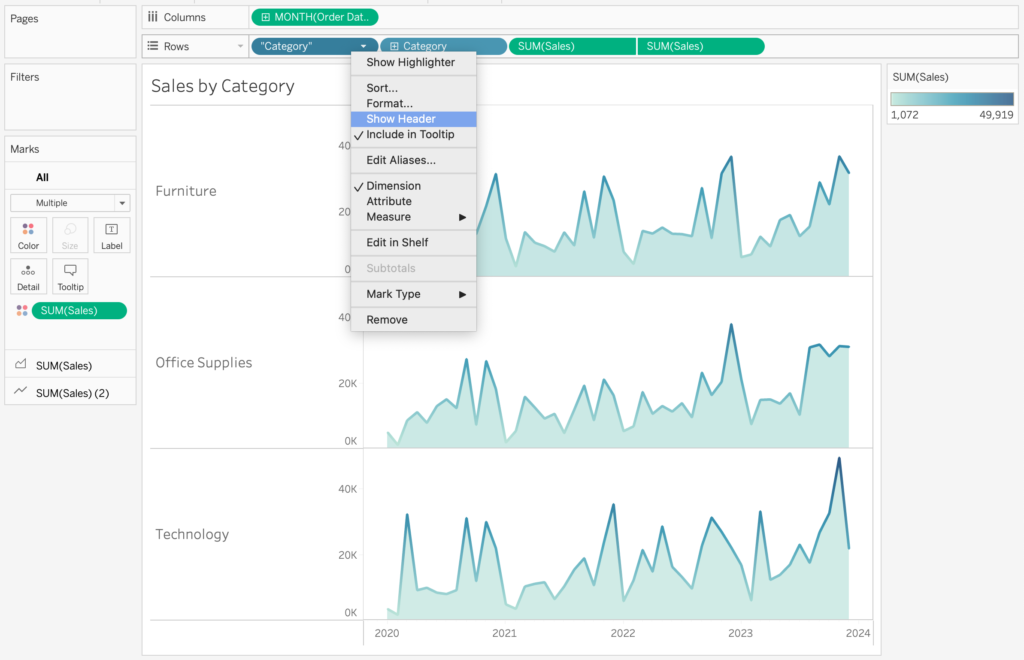Image resolution: width=1024 pixels, height=660 pixels.
Task: Select SUM(Sales) (2) marks card
Action: (x=71, y=393)
